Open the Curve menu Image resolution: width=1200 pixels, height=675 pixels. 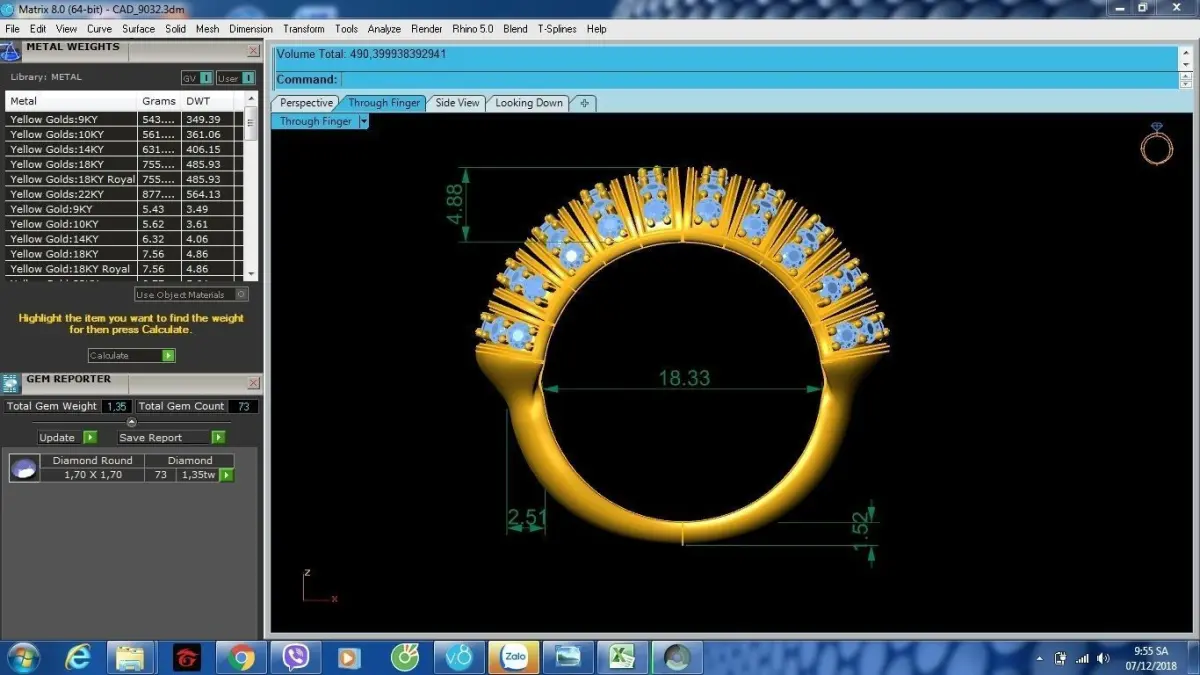click(x=99, y=29)
